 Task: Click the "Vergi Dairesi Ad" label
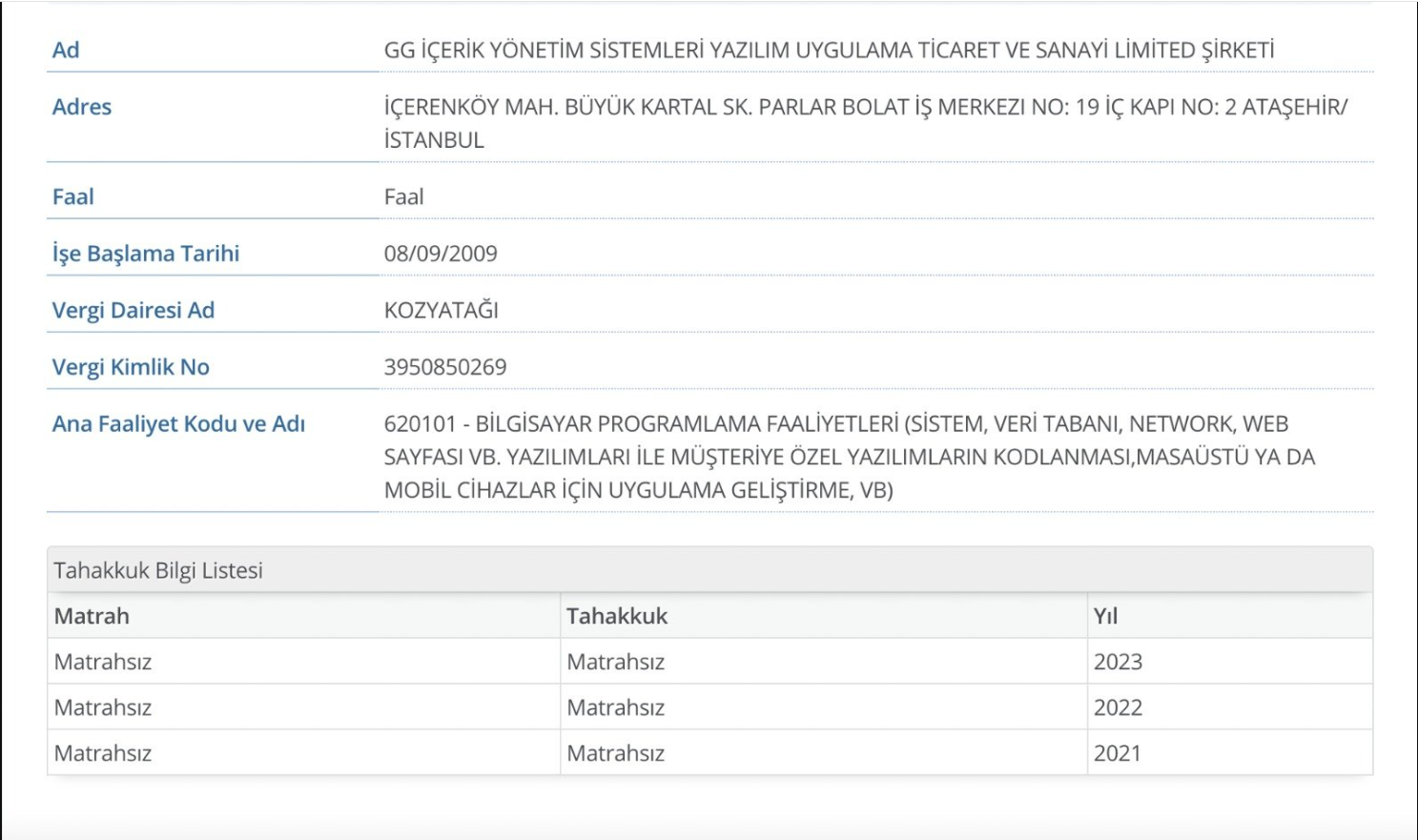[x=134, y=311]
